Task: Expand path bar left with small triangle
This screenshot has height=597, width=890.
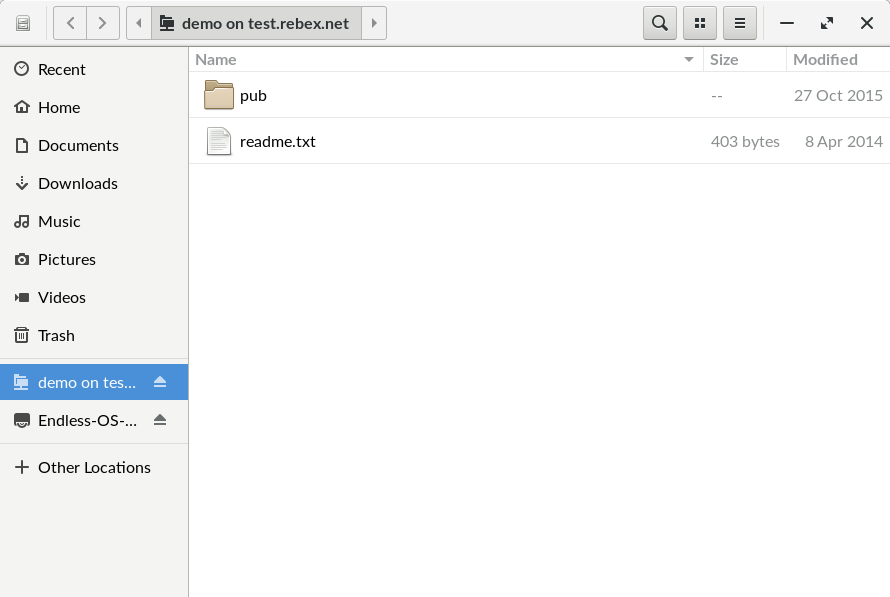Action: coord(139,23)
